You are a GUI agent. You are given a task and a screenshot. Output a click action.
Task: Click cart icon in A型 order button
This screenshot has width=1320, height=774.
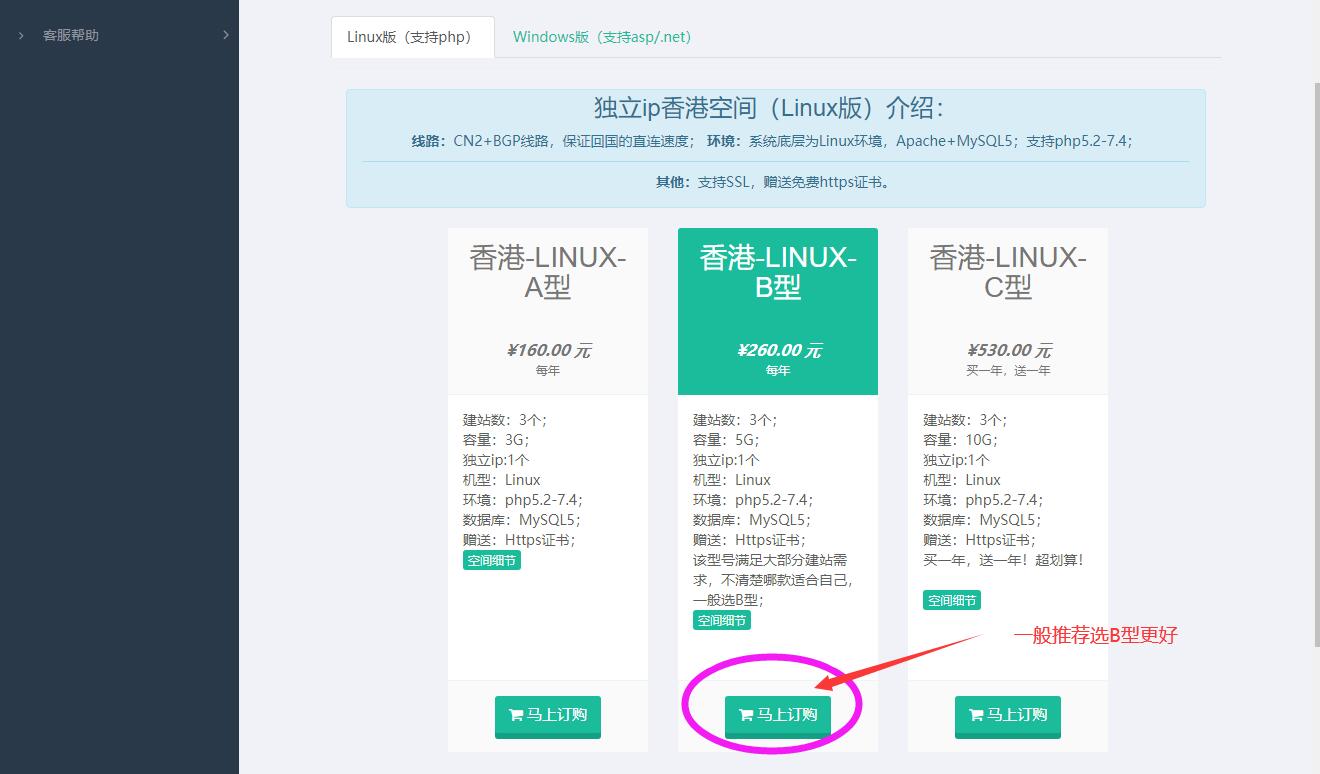click(516, 715)
